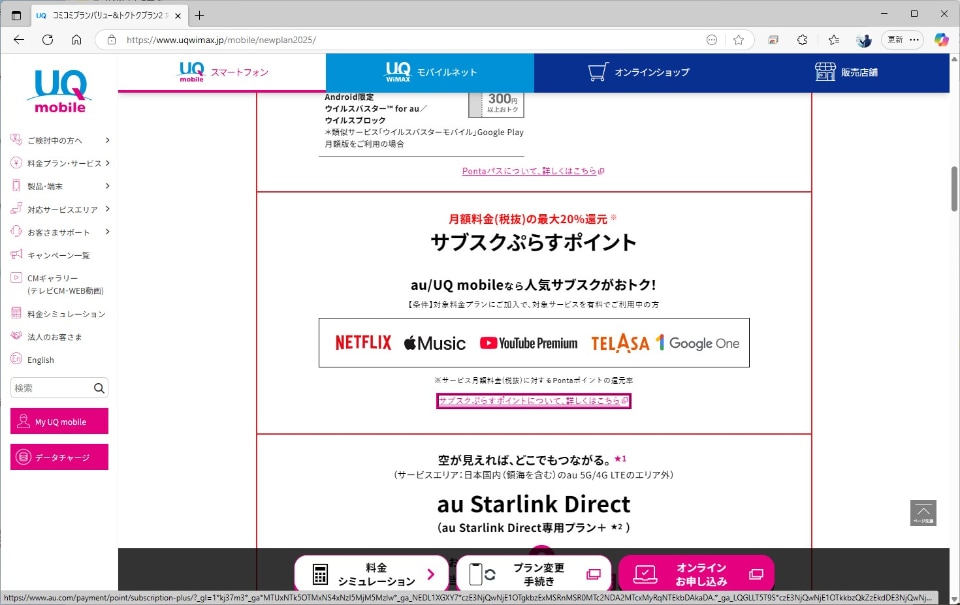Close the UQ mobile plan tab

point(178,16)
